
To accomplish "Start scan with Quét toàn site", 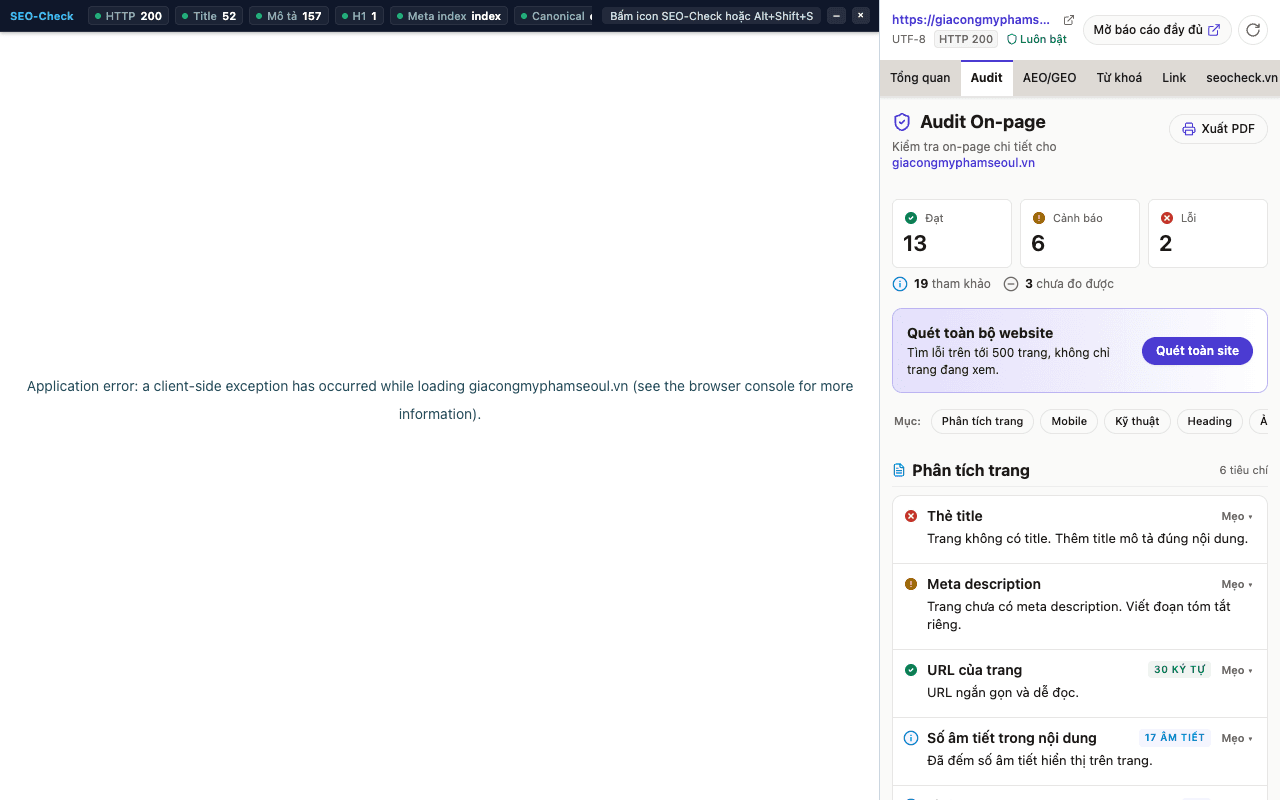I will pyautogui.click(x=1197, y=351).
